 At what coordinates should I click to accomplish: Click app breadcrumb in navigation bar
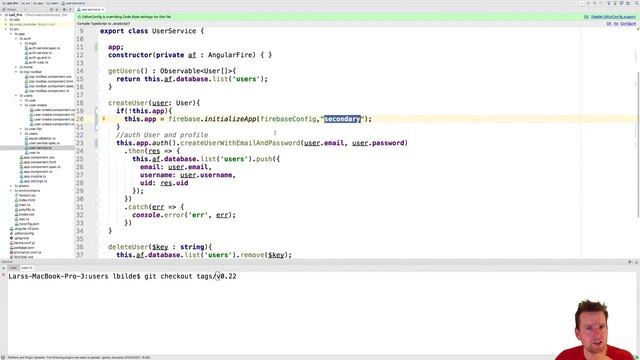point(38,3)
